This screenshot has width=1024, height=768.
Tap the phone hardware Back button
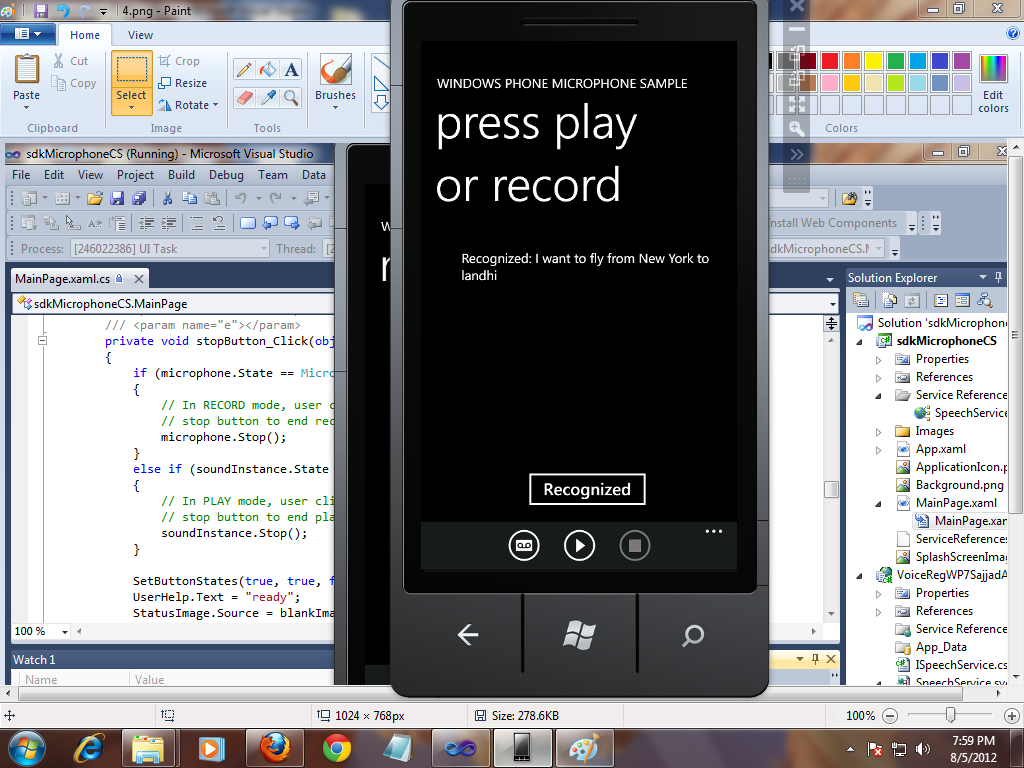tap(468, 634)
